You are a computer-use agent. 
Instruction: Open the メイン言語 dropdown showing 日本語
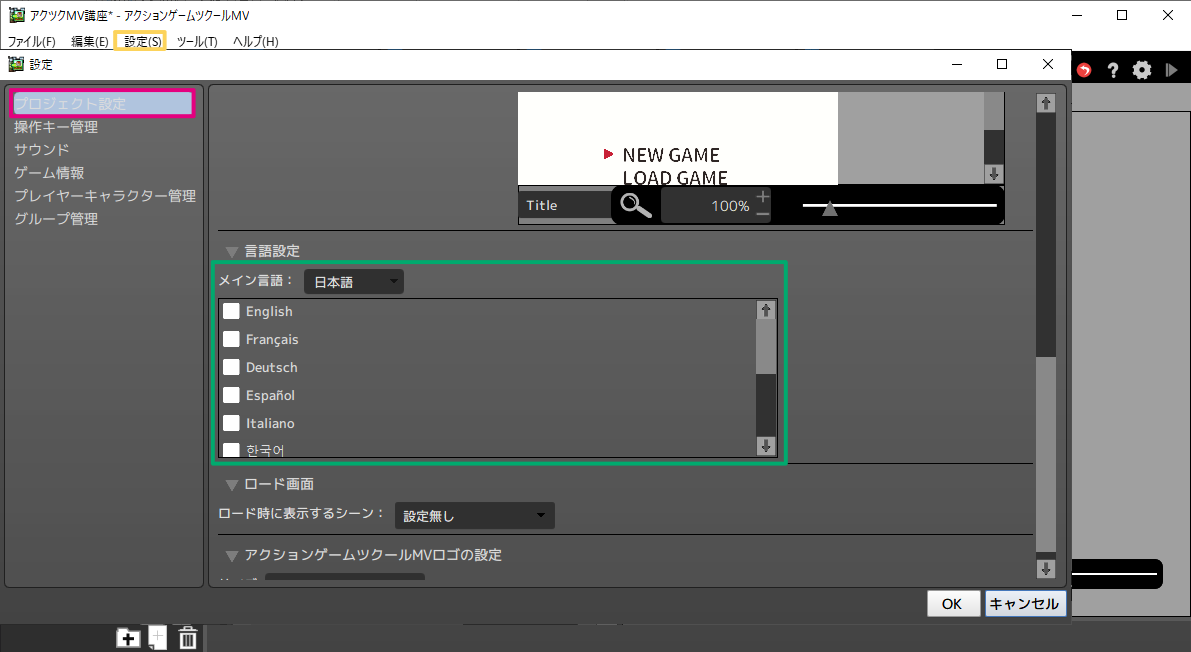click(x=354, y=282)
